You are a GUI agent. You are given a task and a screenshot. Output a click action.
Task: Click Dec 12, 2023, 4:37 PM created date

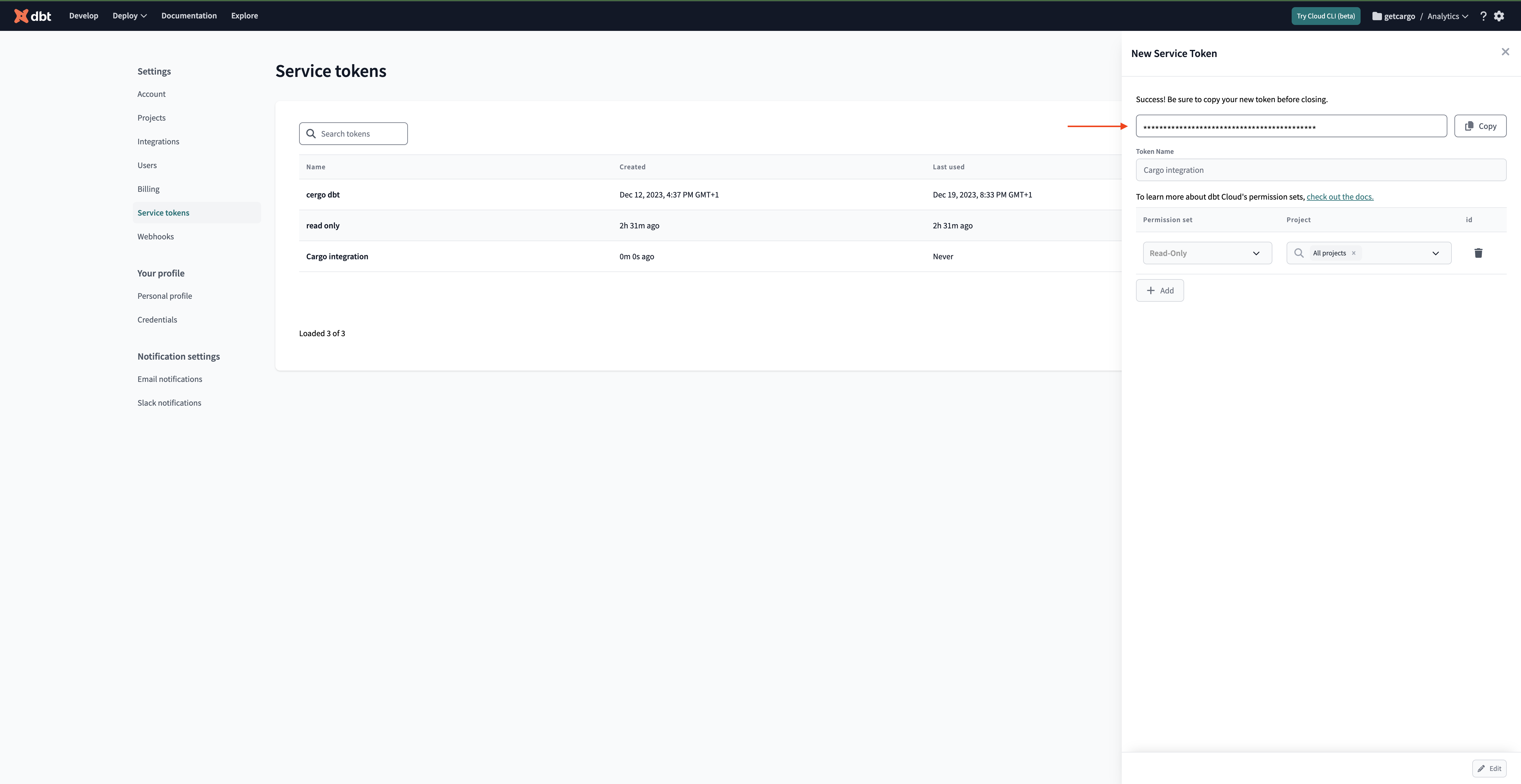click(x=669, y=195)
